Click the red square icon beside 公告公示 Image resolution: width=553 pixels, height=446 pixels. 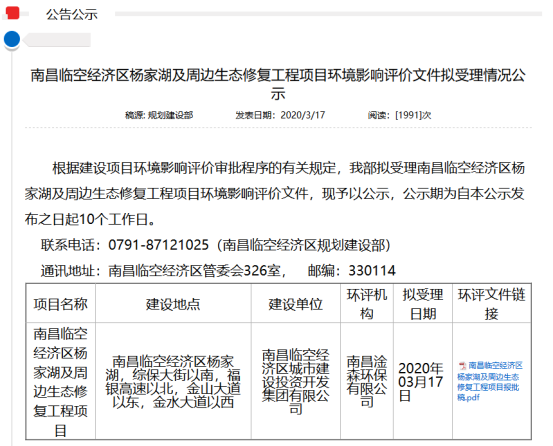click(13, 13)
